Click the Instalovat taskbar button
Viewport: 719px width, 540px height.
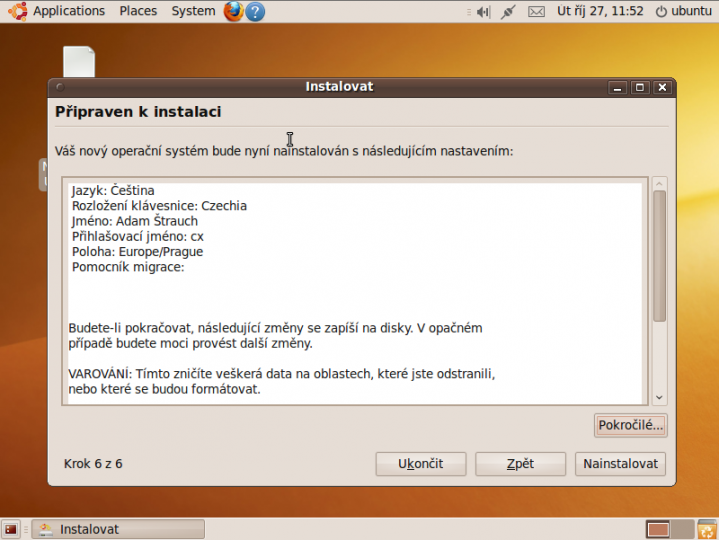[118, 529]
